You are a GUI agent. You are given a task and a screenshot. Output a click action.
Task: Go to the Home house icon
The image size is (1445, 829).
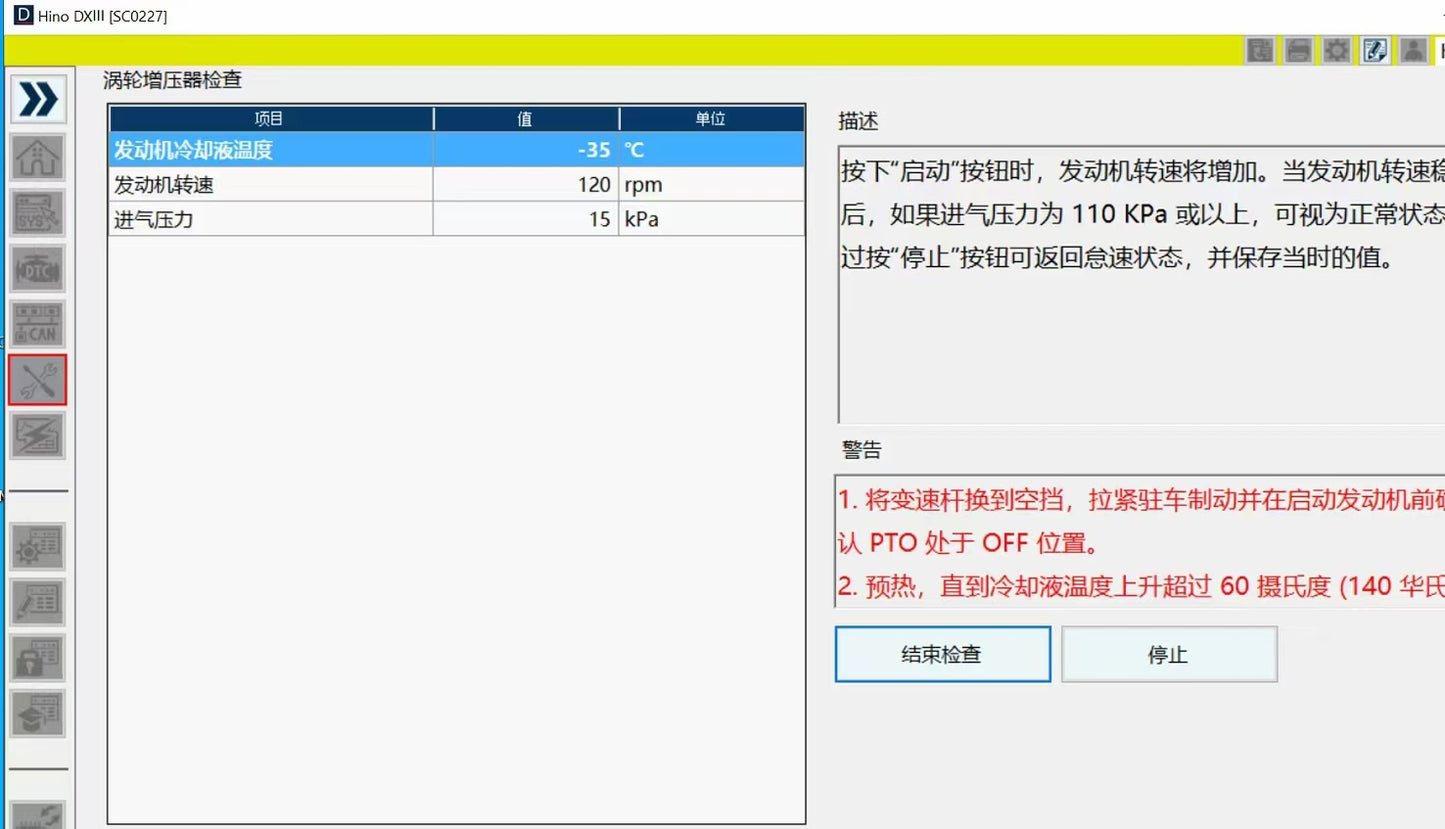[x=38, y=156]
